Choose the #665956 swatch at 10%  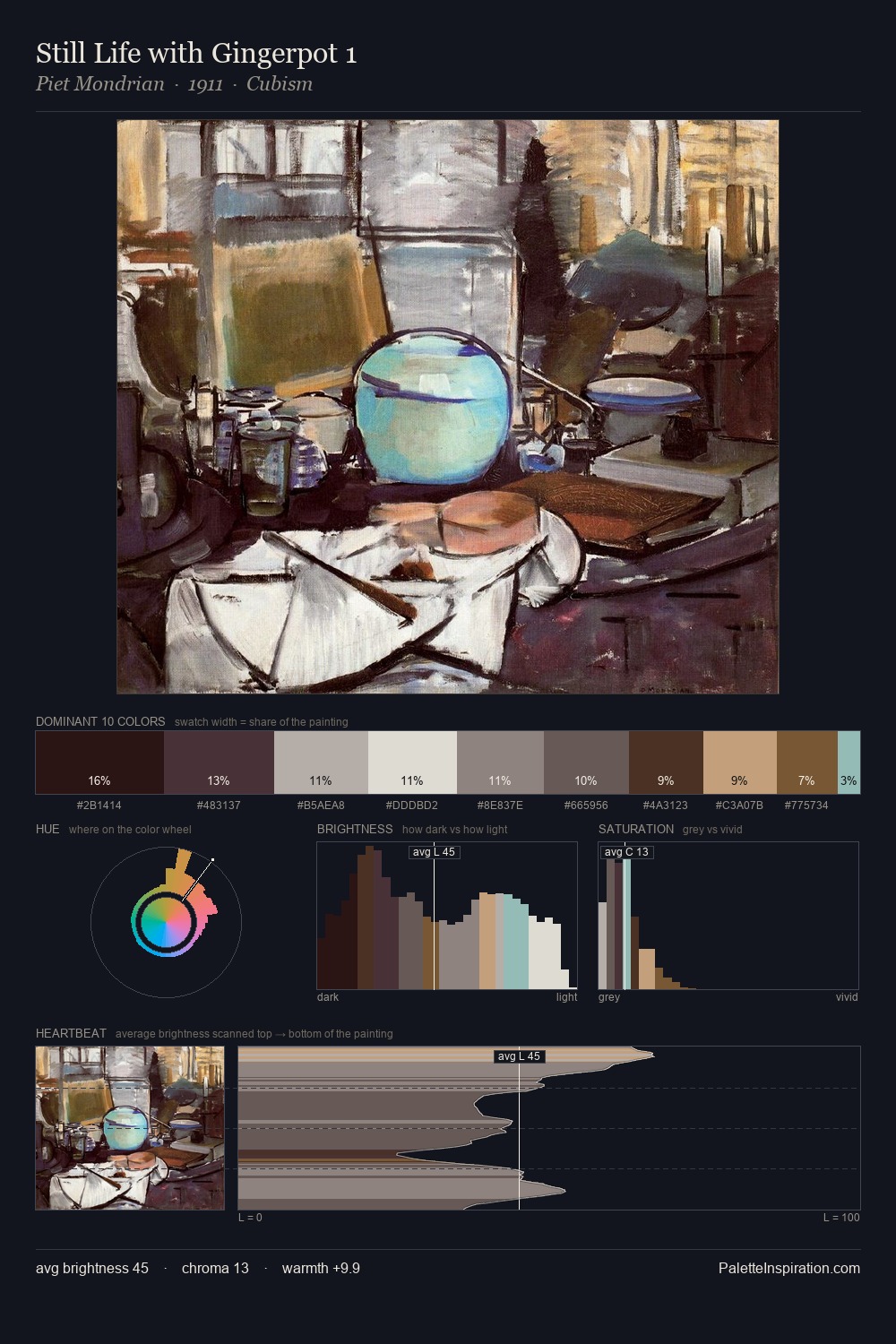(586, 762)
